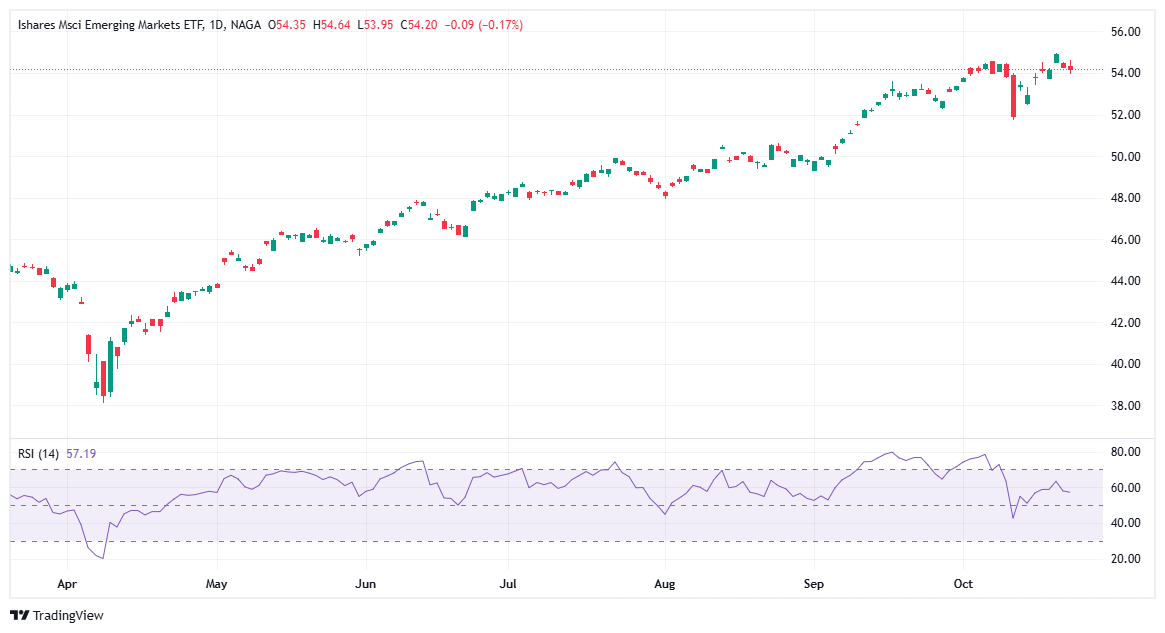Open the TradingView text link

(x=68, y=616)
